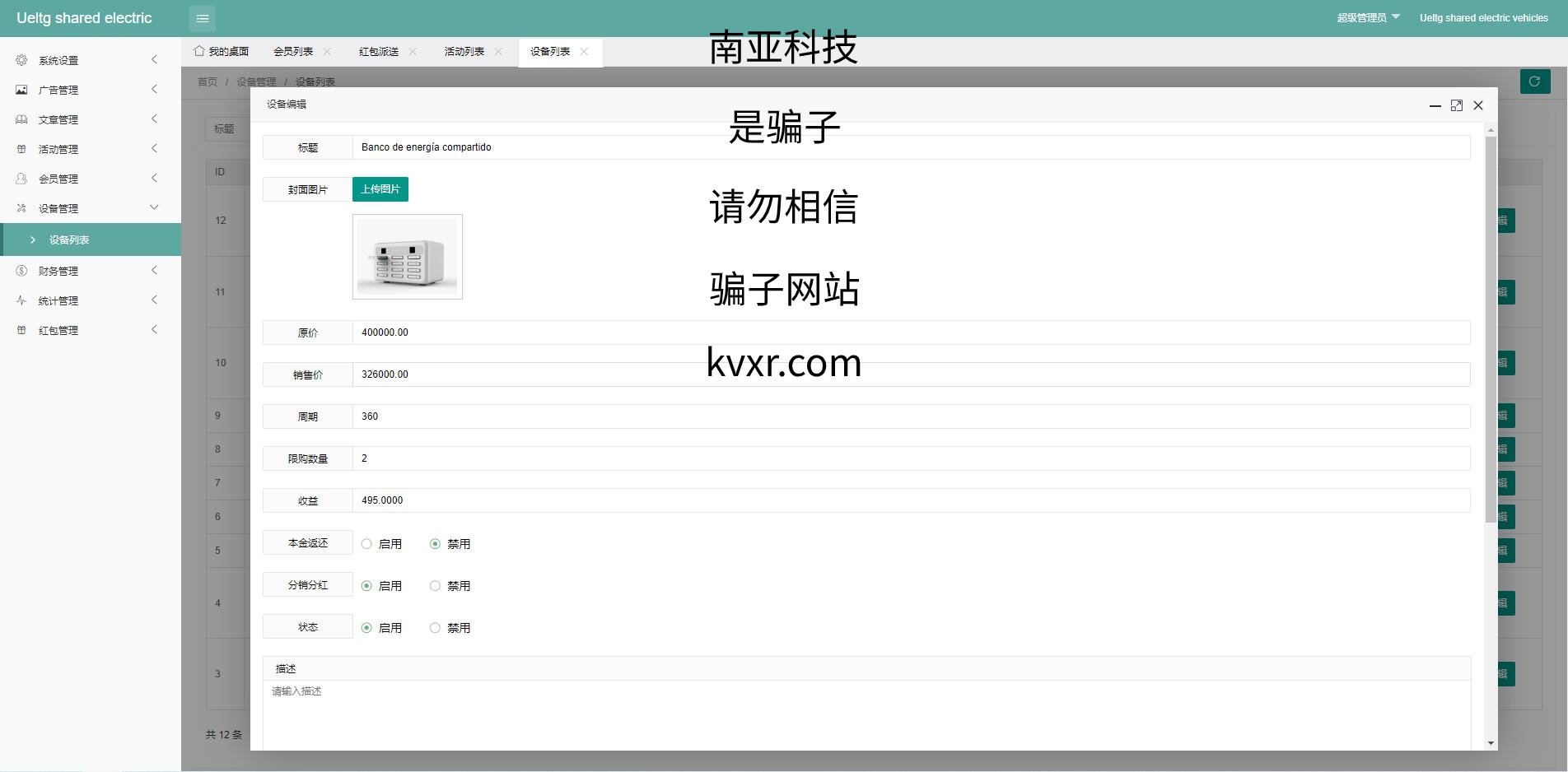This screenshot has height=772, width=1568.
Task: Select 启用 for 分销分红
Action: click(366, 586)
